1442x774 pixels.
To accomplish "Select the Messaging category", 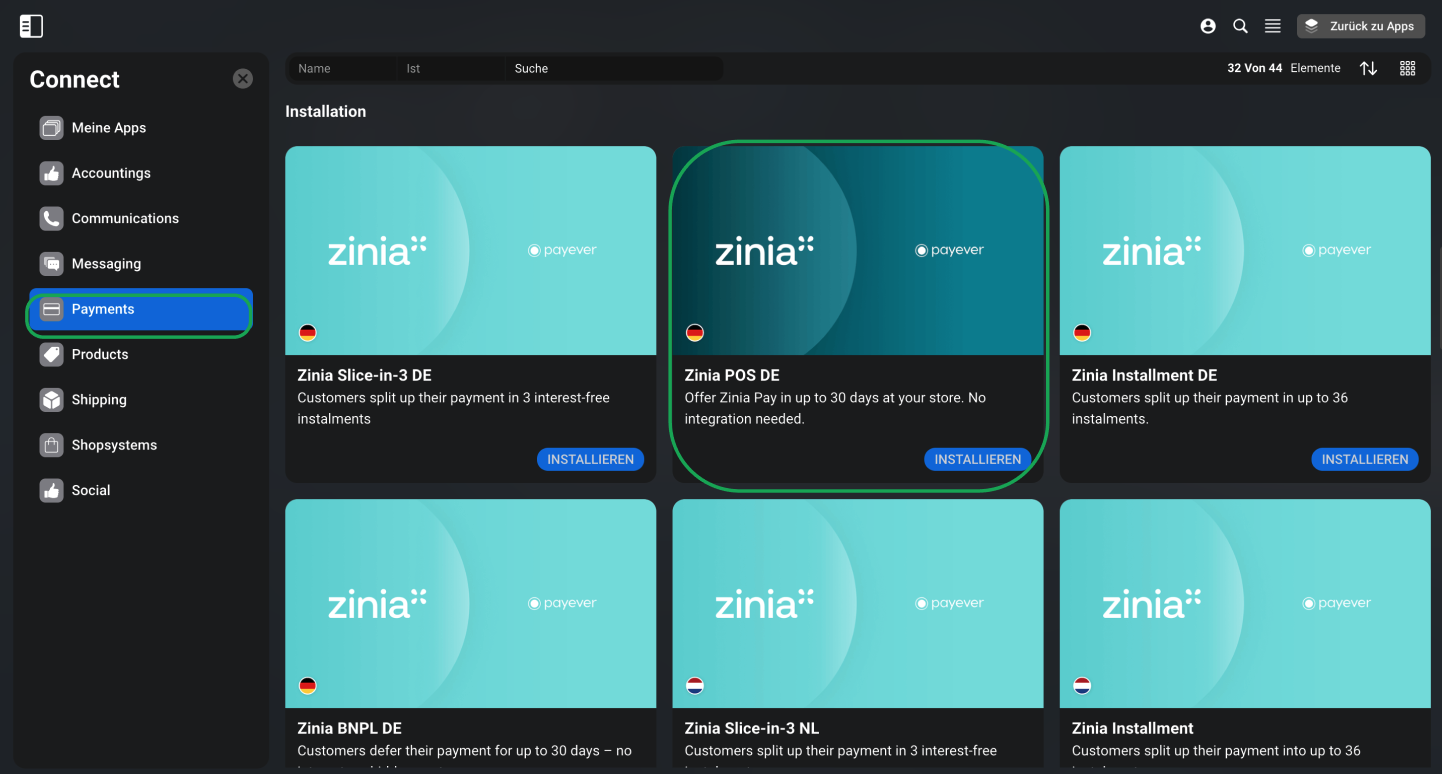I will [140, 264].
